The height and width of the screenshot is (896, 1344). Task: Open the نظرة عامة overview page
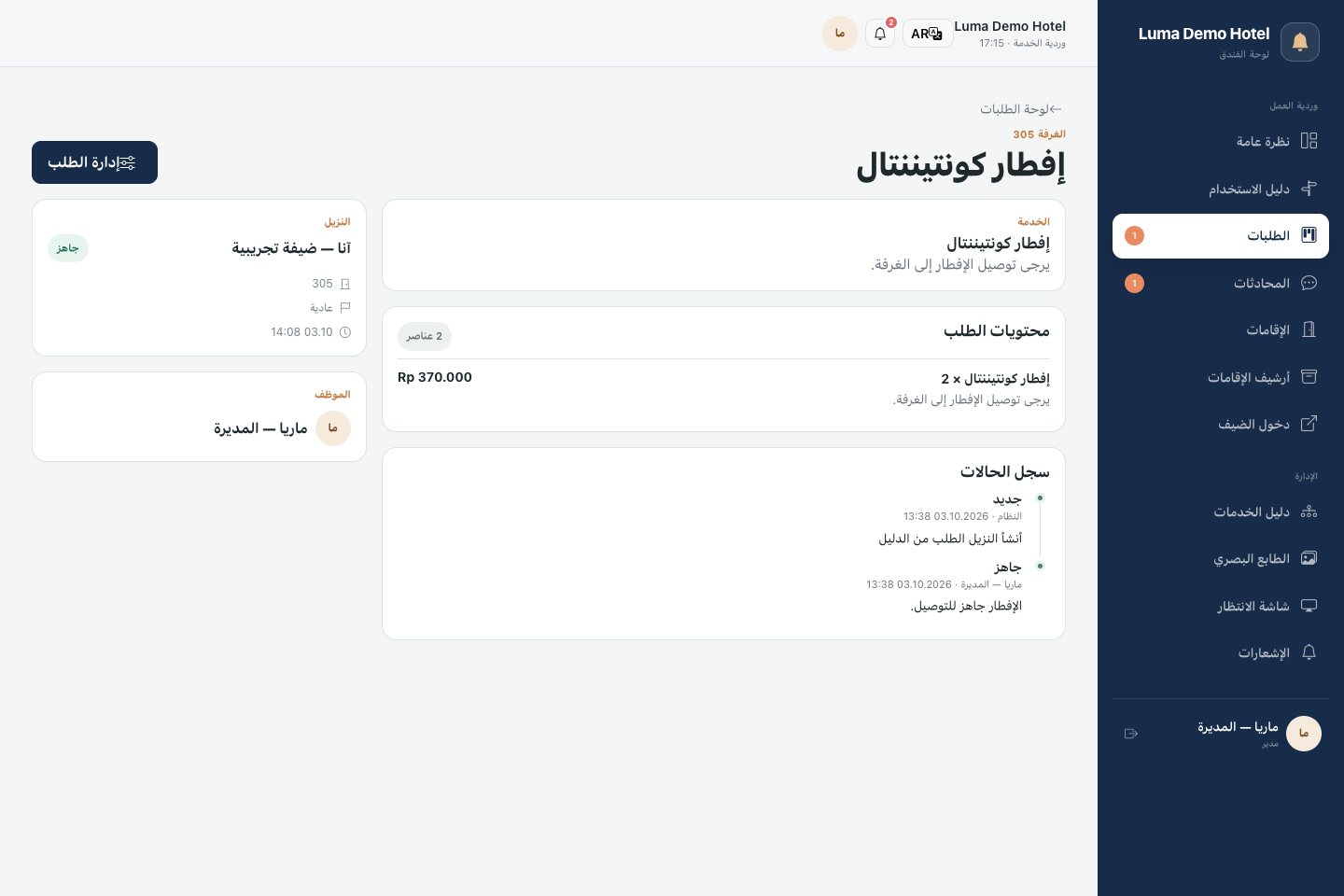click(x=1221, y=141)
